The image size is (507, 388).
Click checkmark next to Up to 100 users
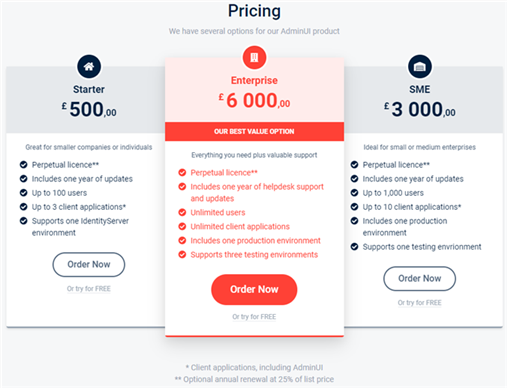click(x=23, y=193)
